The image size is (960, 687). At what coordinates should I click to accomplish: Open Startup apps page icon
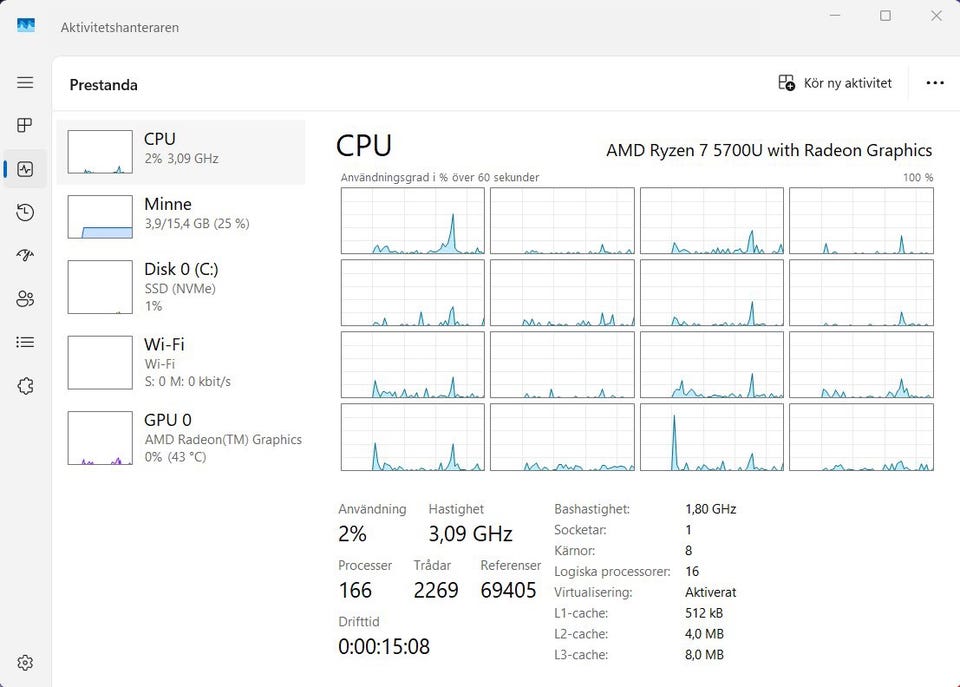25,255
